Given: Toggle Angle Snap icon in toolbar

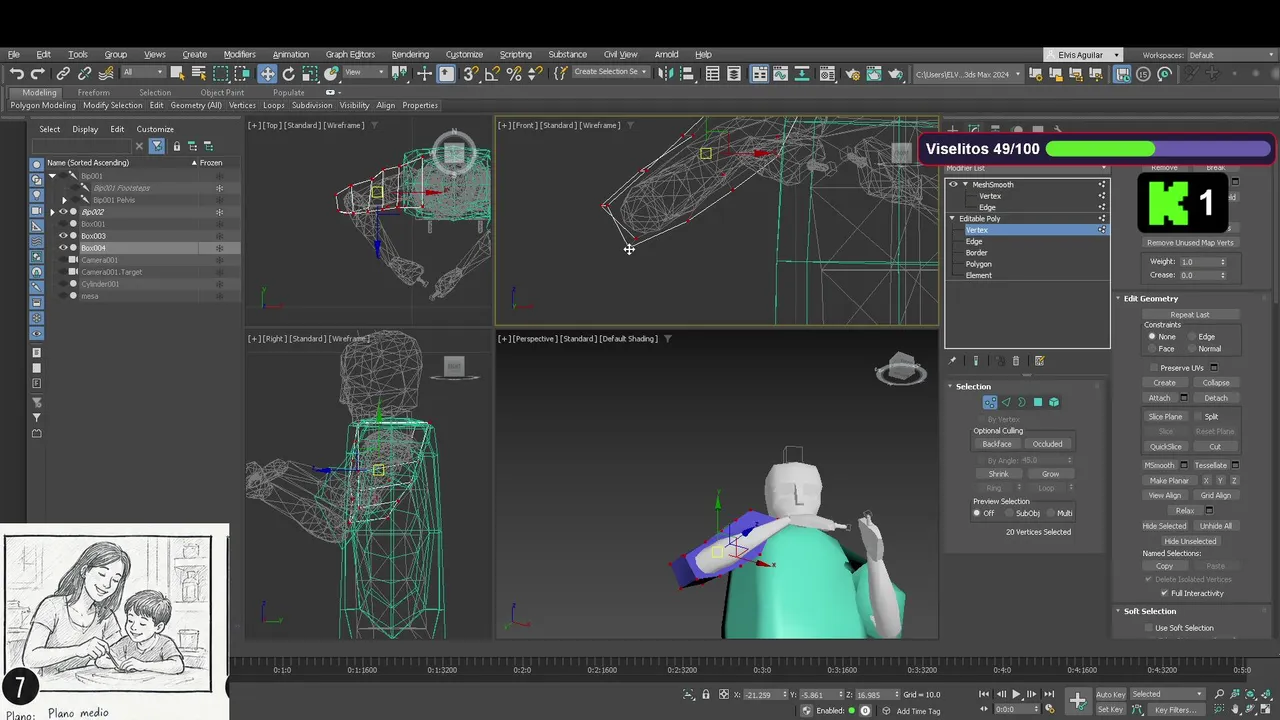Looking at the screenshot, I should 493,74.
